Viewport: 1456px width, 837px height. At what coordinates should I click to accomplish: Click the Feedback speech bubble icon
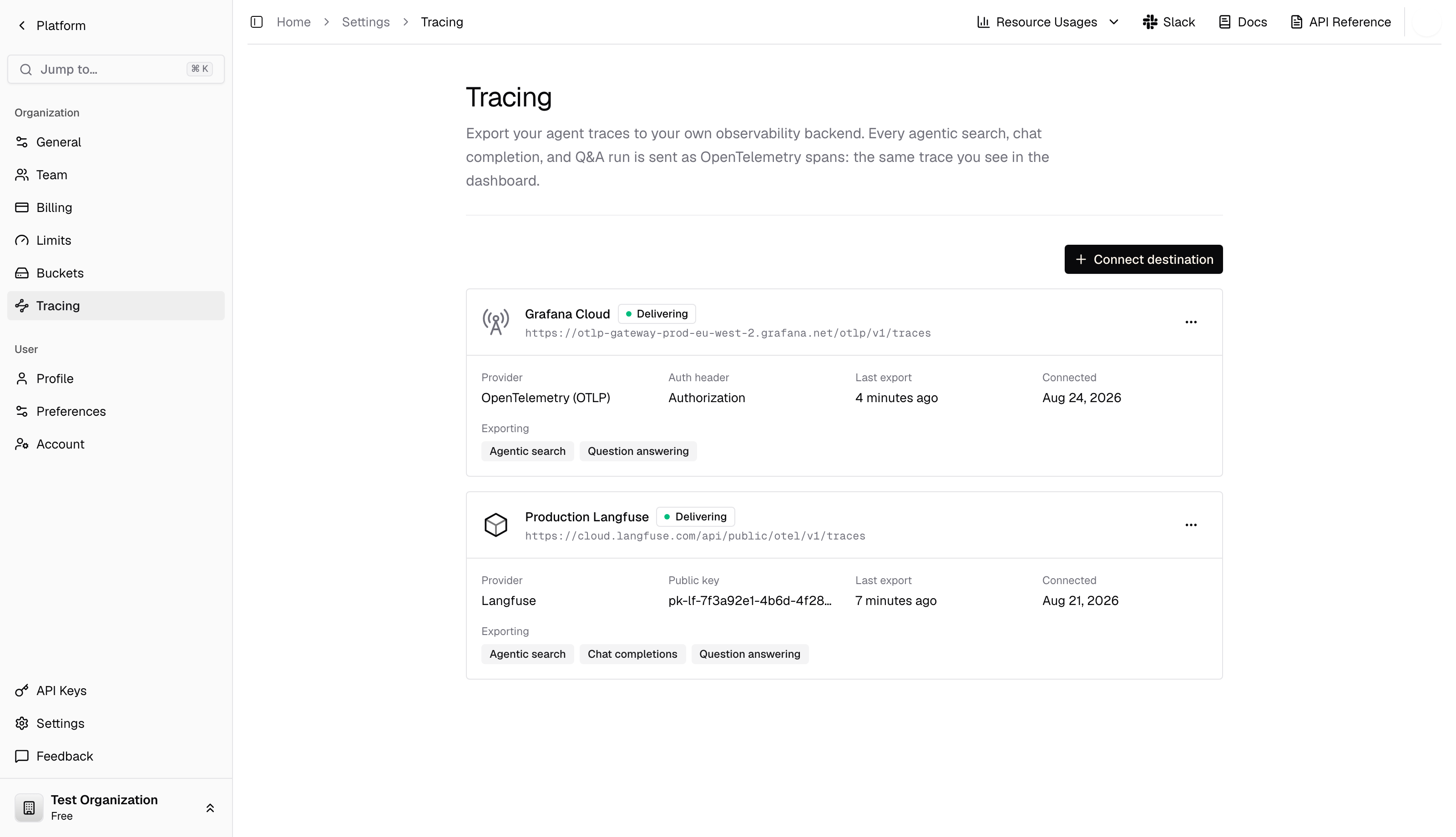[22, 756]
